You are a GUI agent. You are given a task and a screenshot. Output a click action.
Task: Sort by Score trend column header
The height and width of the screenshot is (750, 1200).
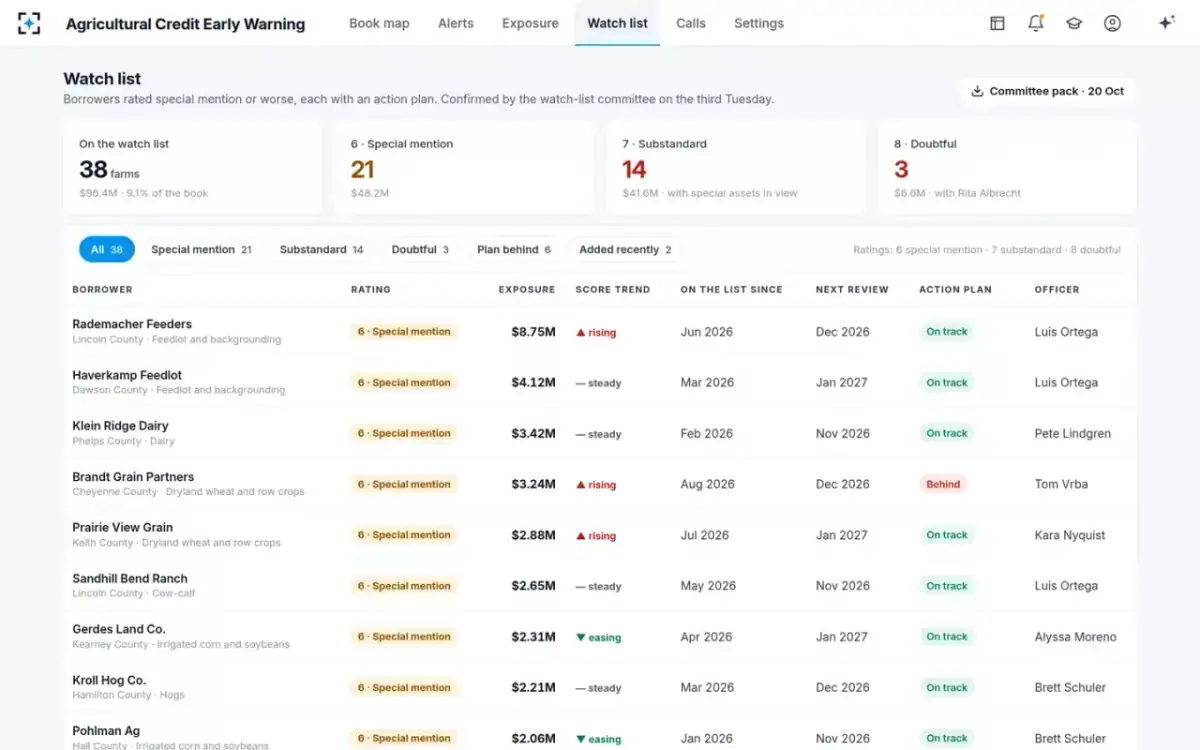pos(613,290)
